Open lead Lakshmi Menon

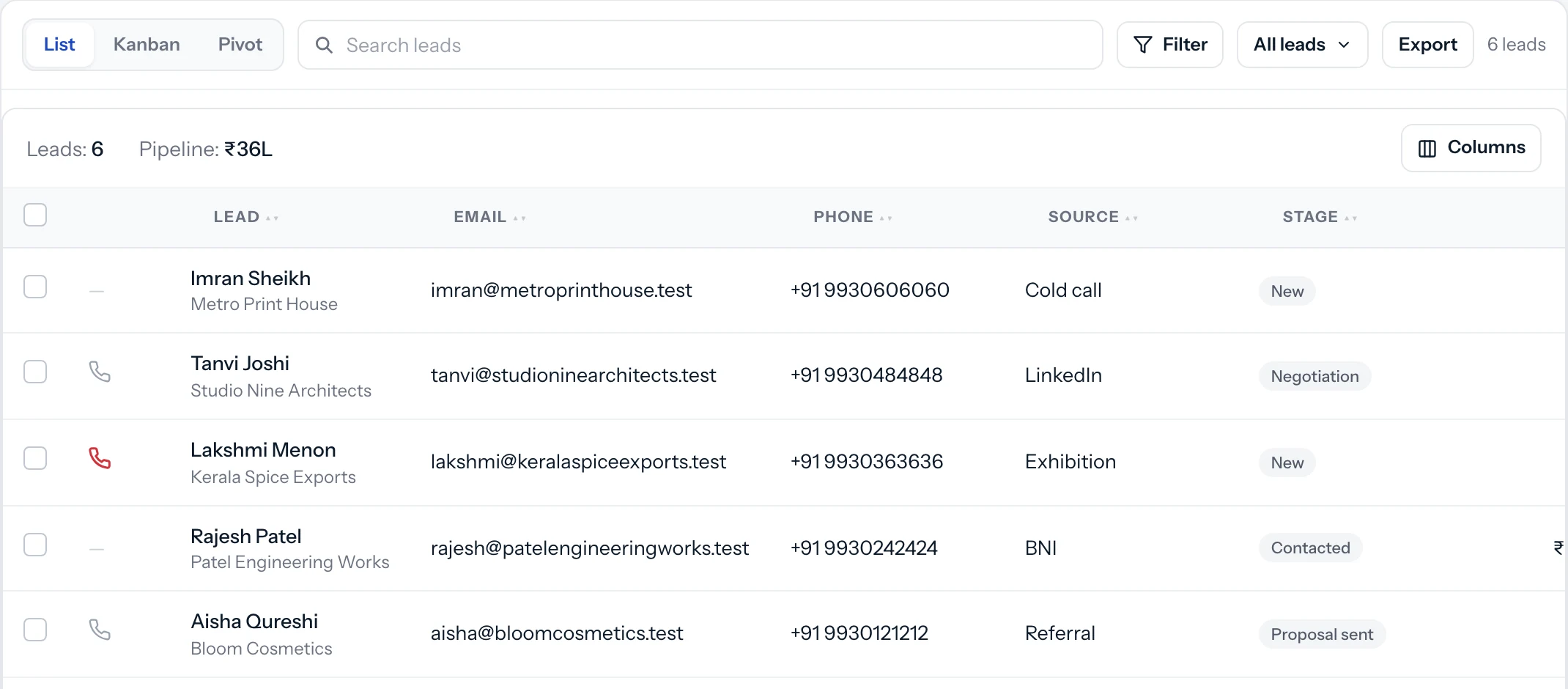[263, 450]
